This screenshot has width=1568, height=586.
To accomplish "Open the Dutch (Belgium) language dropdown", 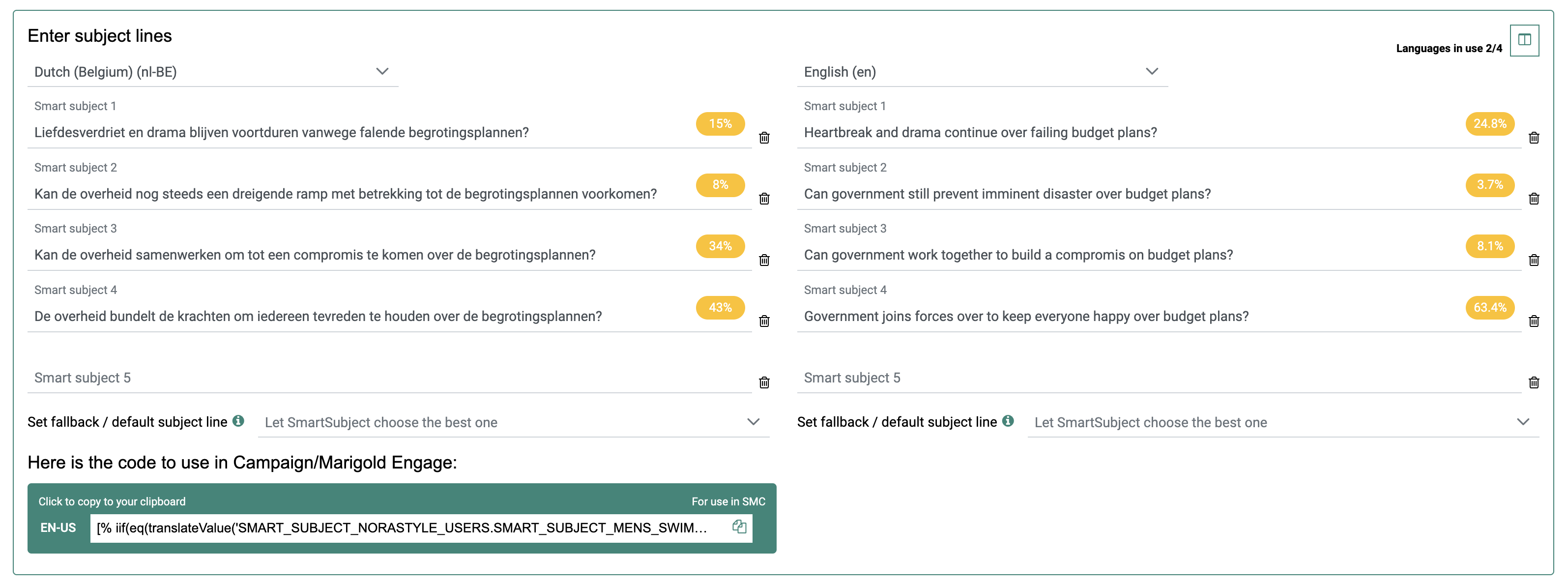I will pyautogui.click(x=212, y=72).
